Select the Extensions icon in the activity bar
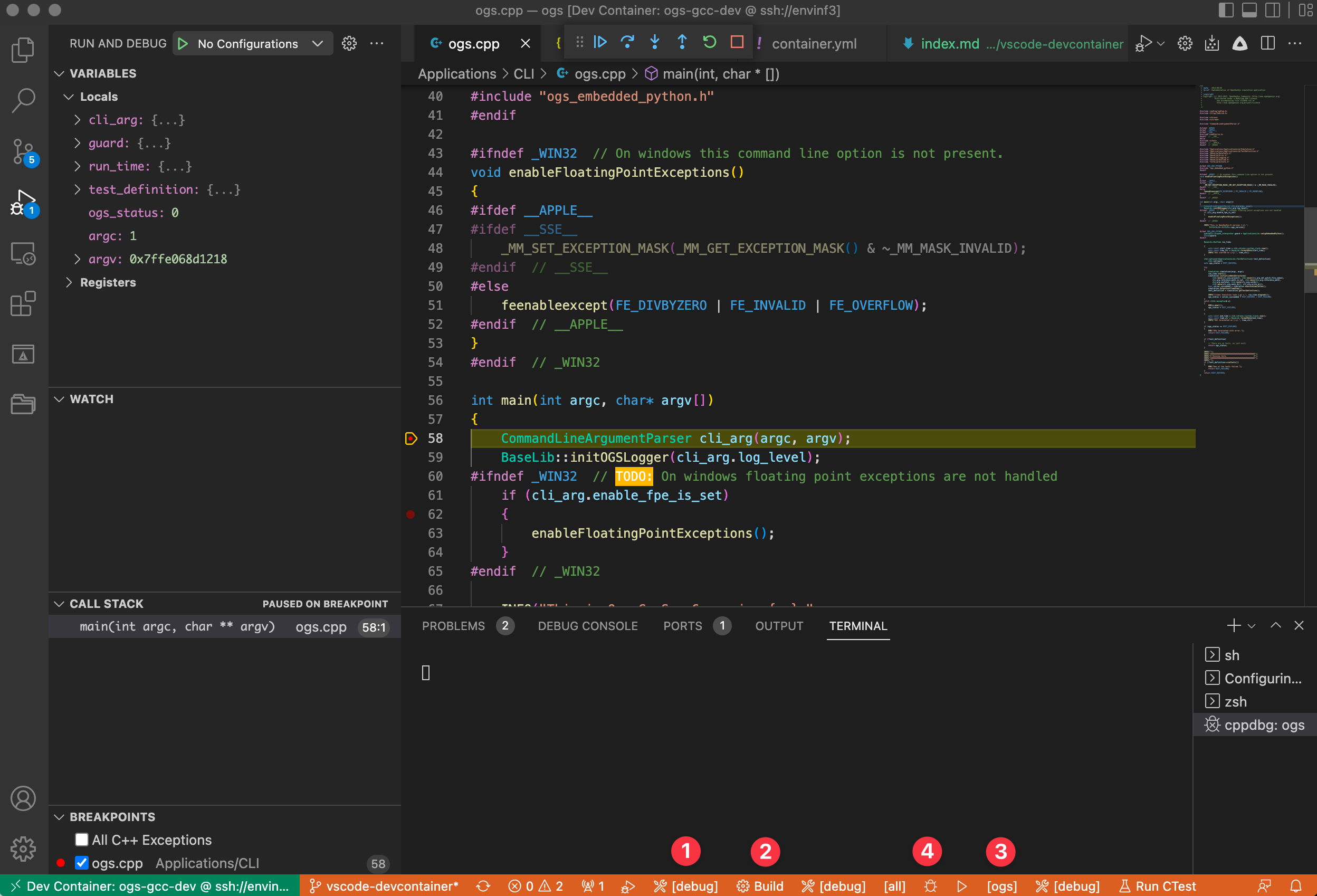Viewport: 1317px width, 896px height. 23,304
